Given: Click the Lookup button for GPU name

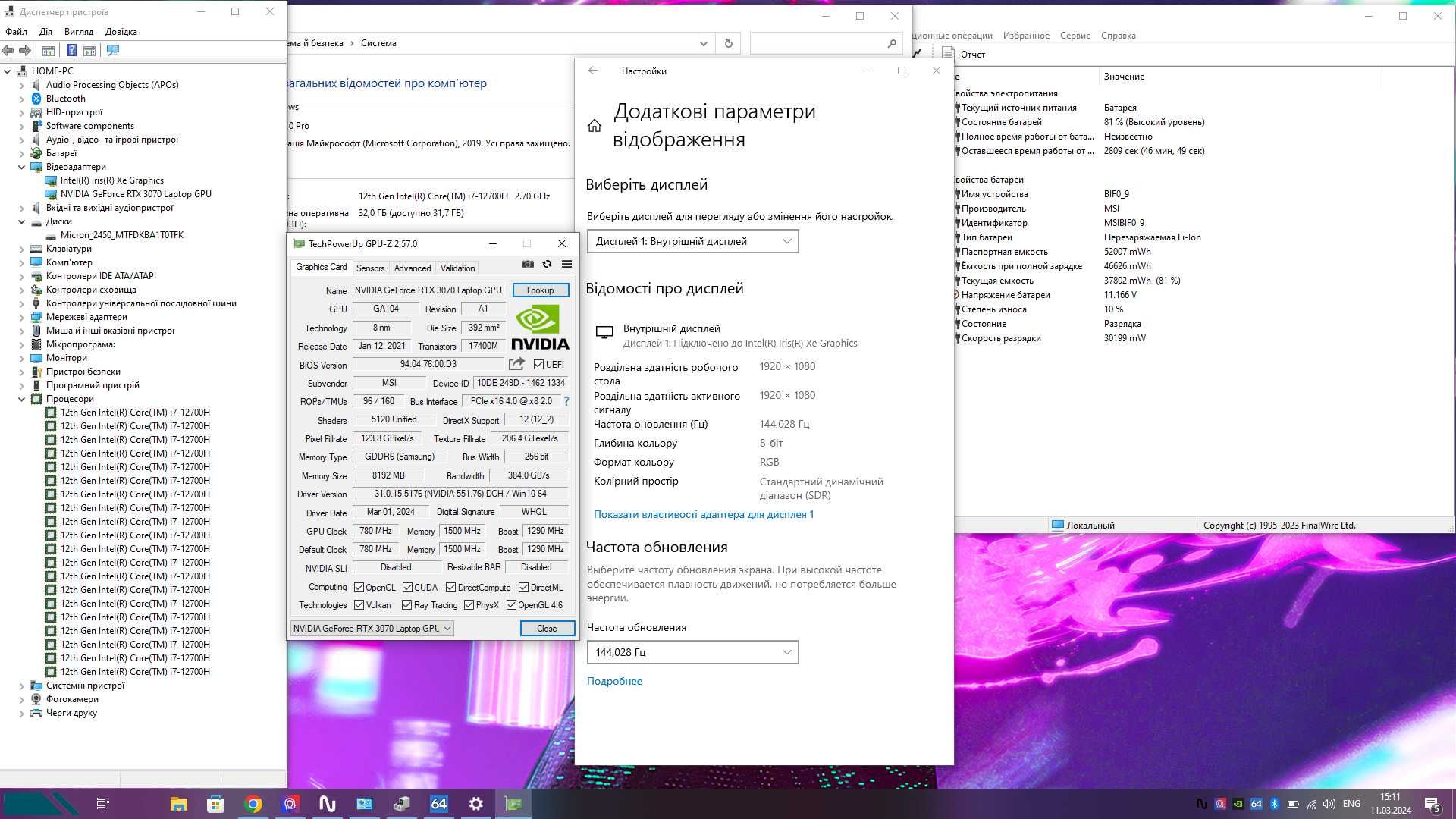Looking at the screenshot, I should coord(539,290).
